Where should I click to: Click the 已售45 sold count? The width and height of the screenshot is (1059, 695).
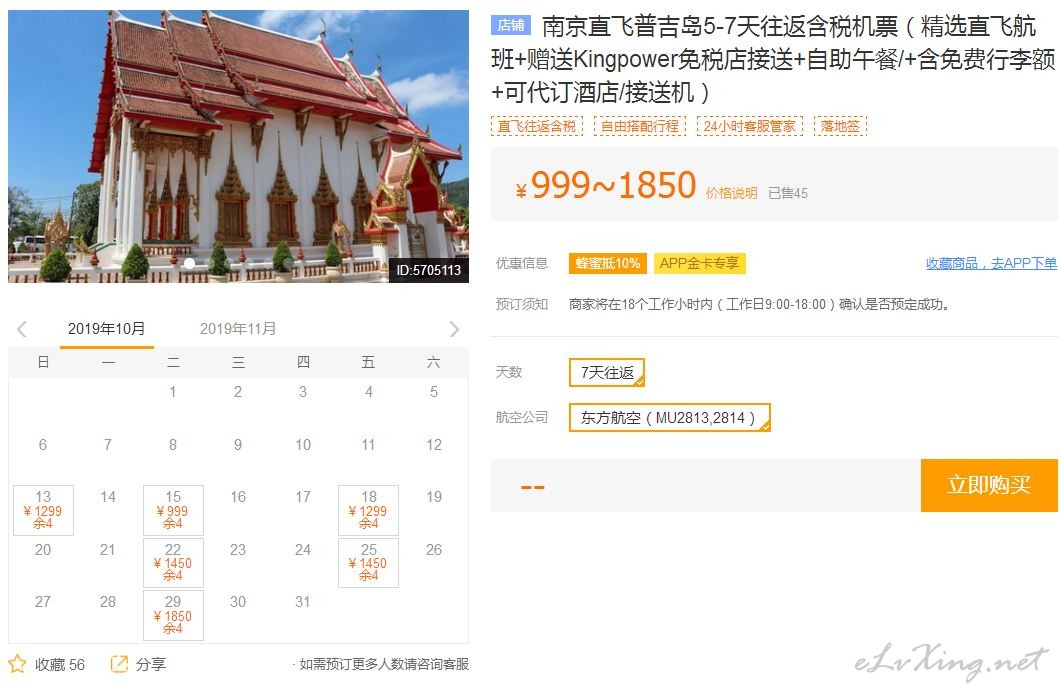[x=787, y=193]
